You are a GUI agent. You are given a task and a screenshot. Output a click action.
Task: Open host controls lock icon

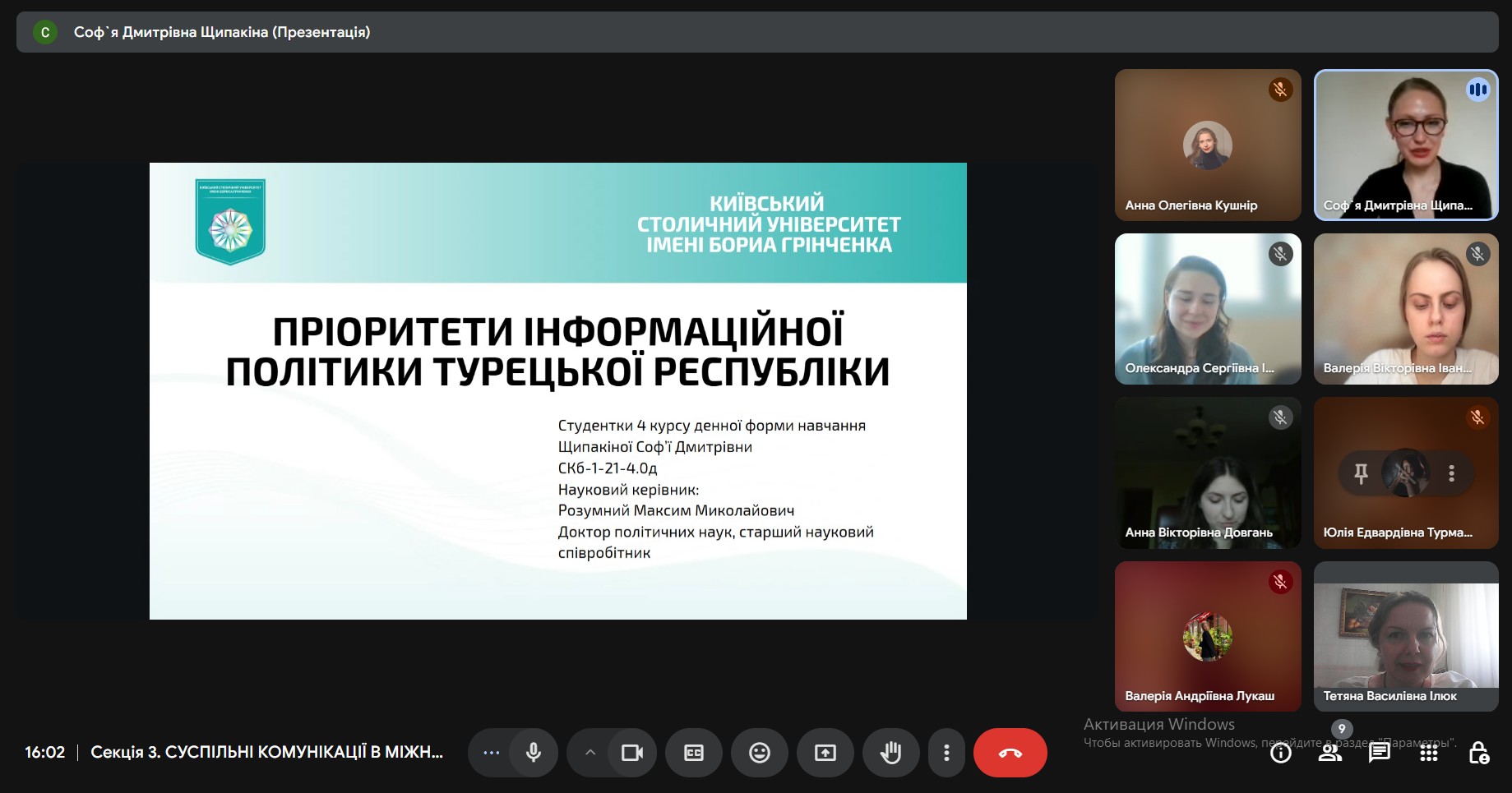[x=1478, y=753]
